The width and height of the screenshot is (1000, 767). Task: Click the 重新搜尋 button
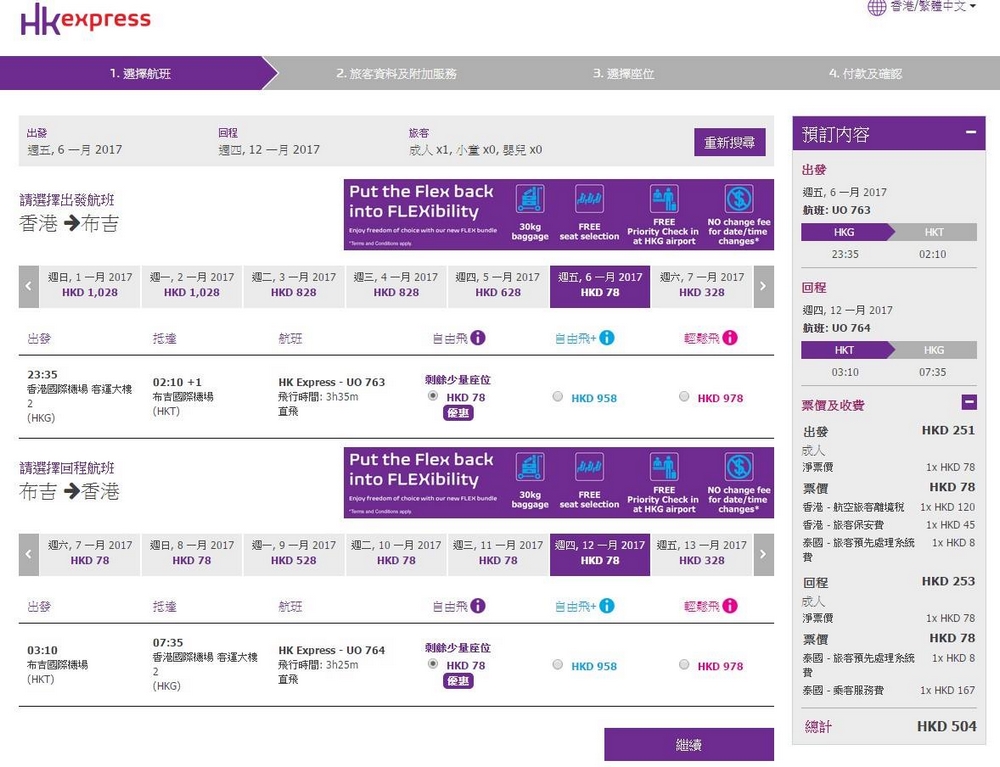point(729,142)
